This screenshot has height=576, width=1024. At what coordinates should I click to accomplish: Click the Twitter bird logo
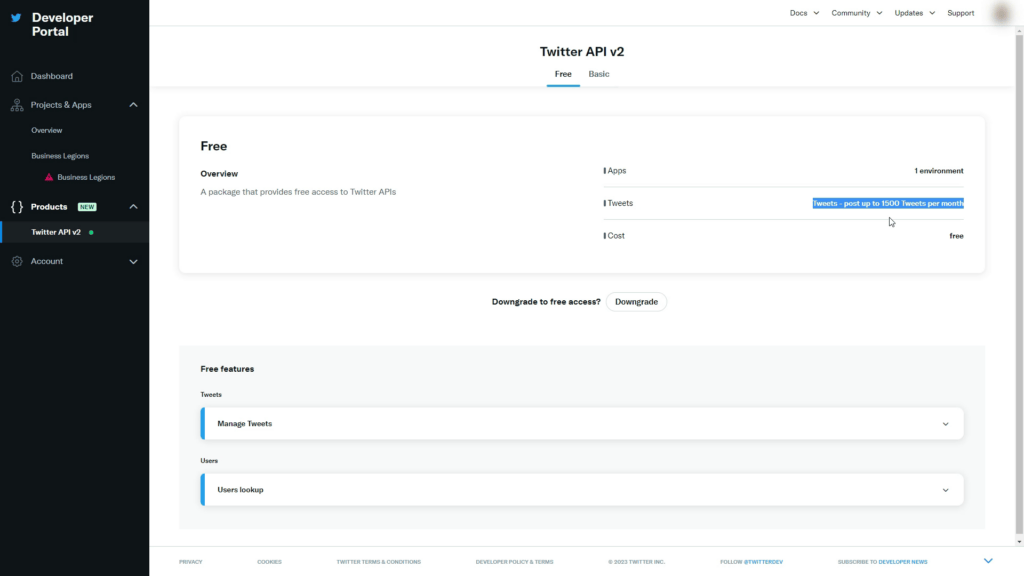(x=16, y=17)
